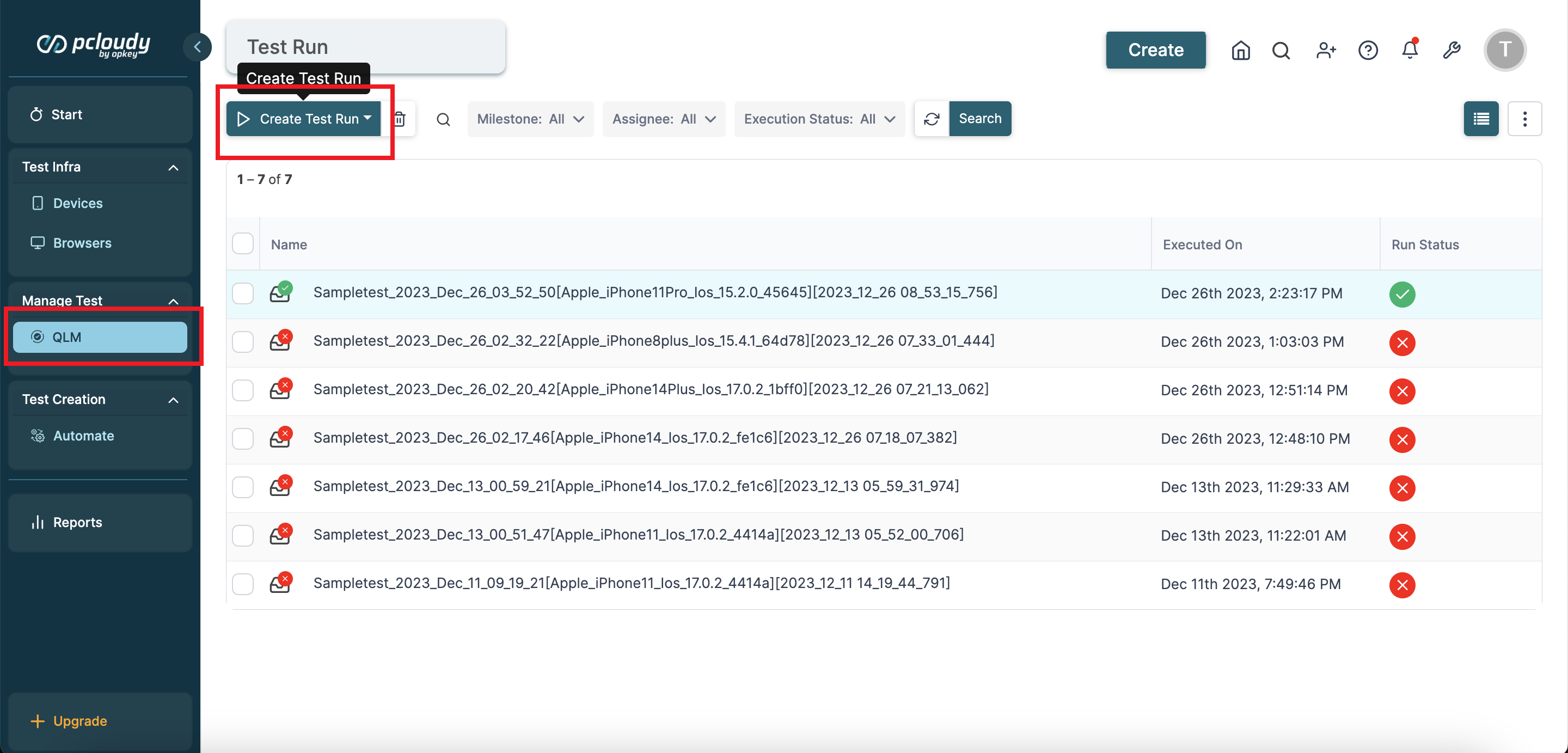Image resolution: width=1568 pixels, height=753 pixels.
Task: Collapse the Manage Test section
Action: click(x=173, y=301)
